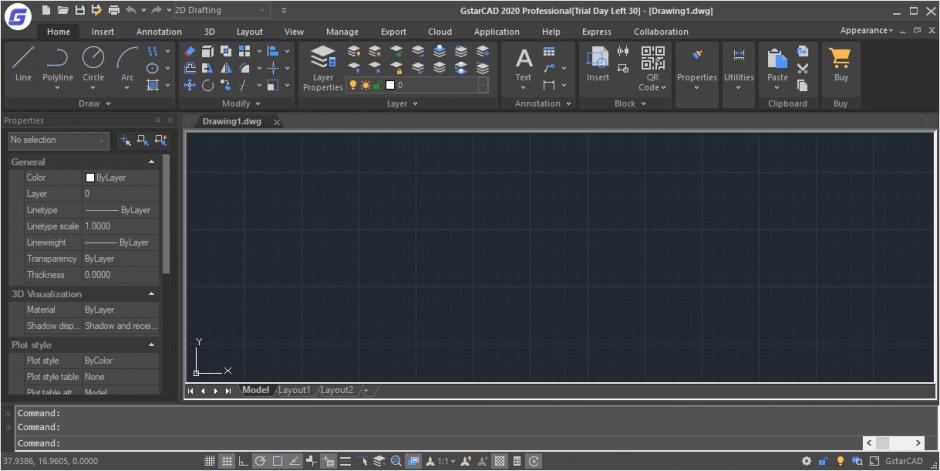Viewport: 940px width, 471px height.
Task: Click the Rotate tool icon
Action: [x=208, y=85]
